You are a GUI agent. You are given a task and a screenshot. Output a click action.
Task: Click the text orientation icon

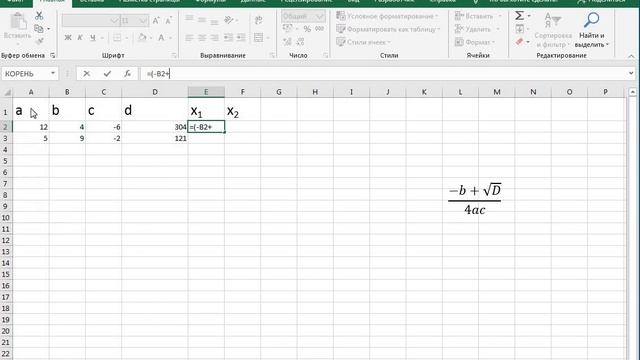[229, 20]
